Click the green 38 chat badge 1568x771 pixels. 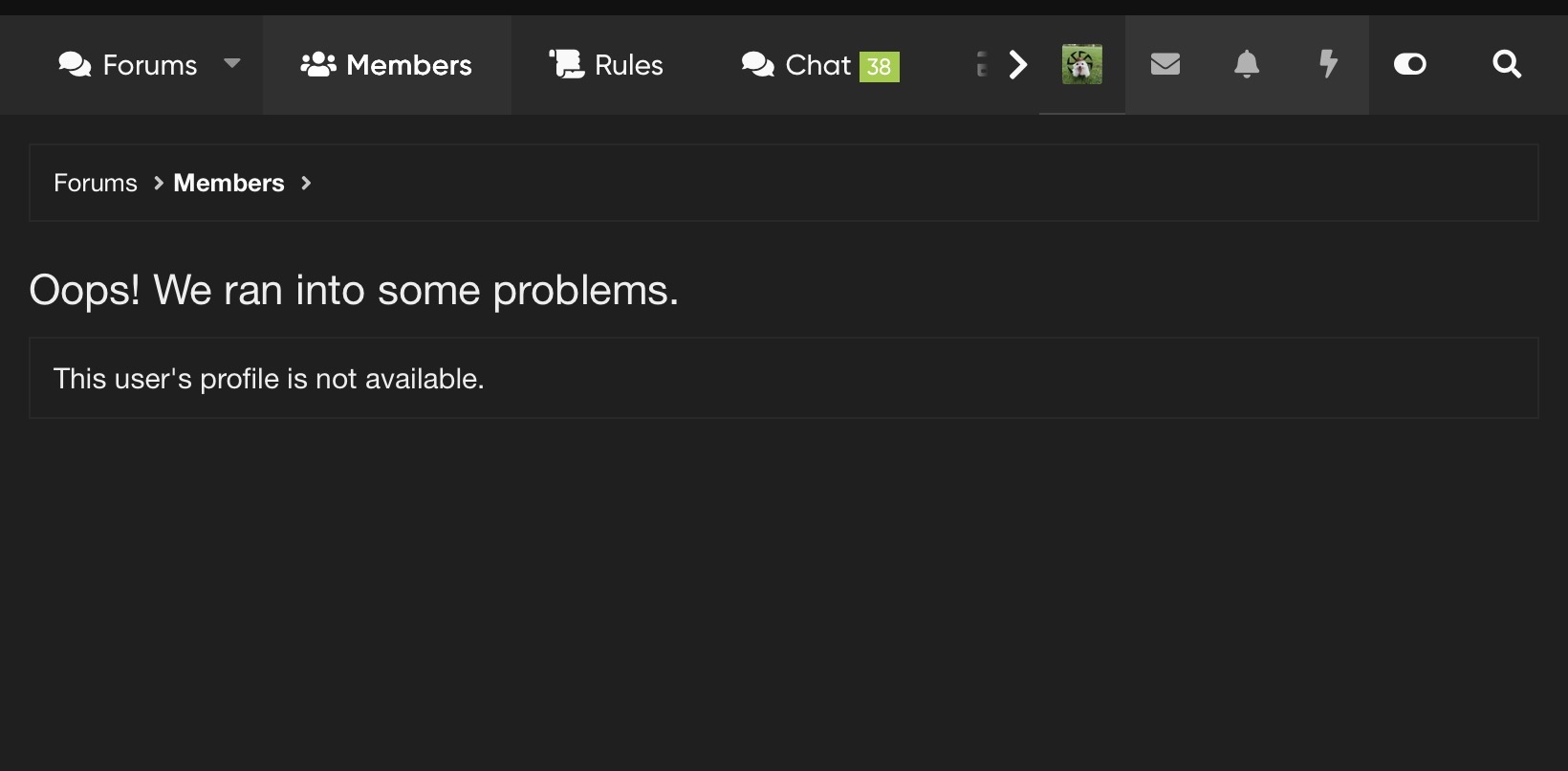(880, 66)
